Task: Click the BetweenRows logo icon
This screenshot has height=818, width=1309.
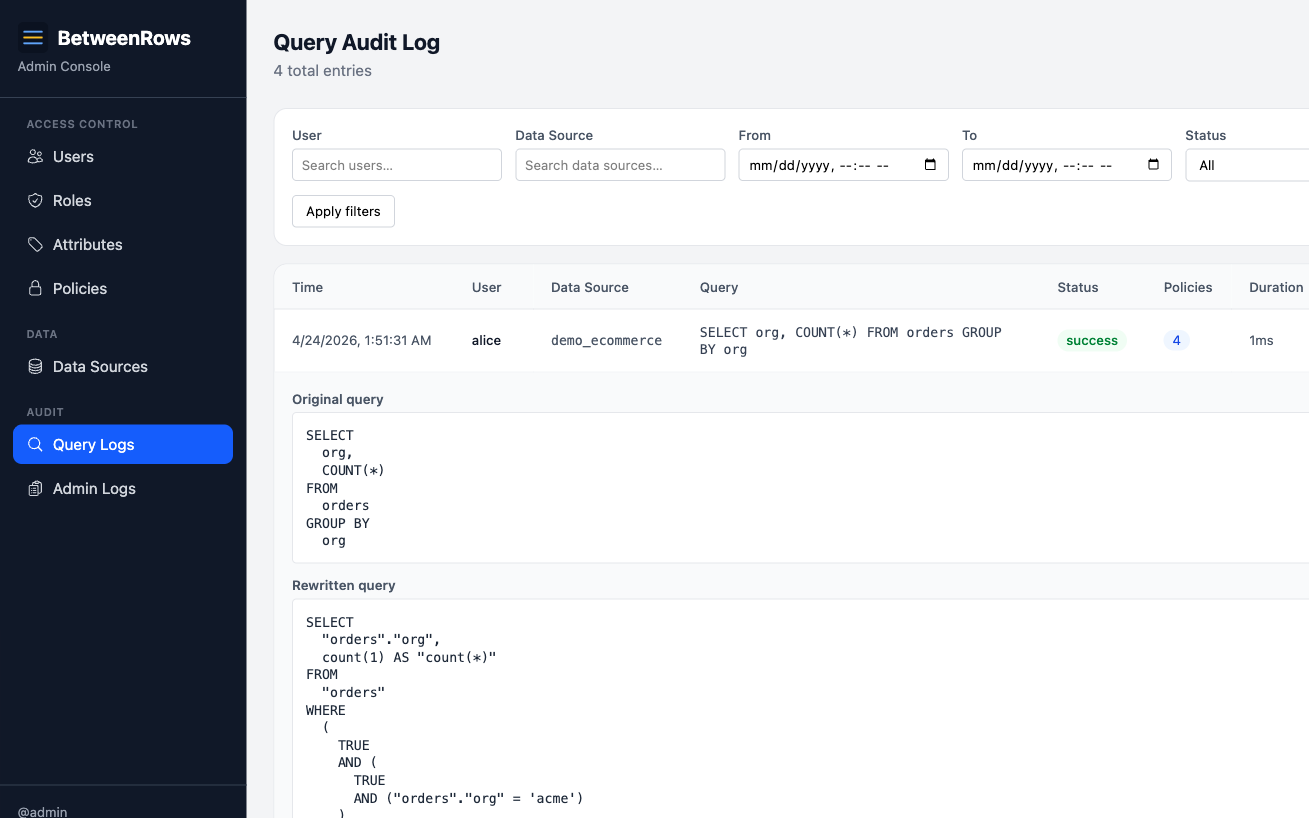Action: click(x=33, y=38)
